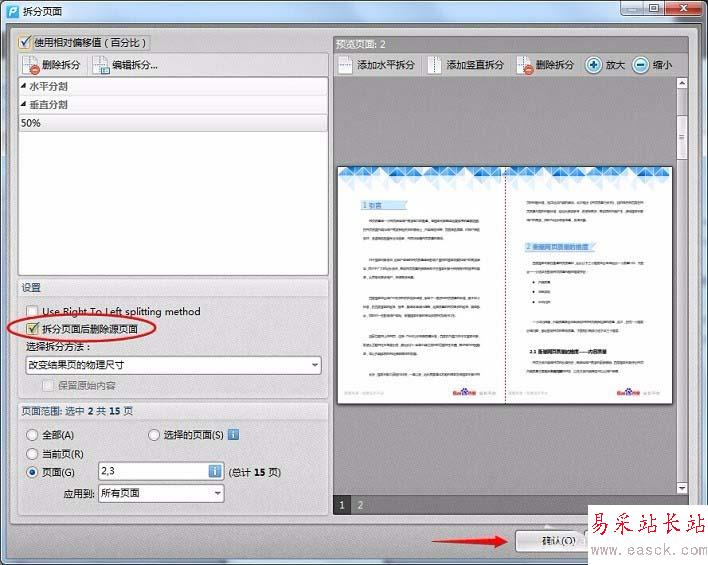Open 应用到 所有页面 dropdown

click(161, 493)
